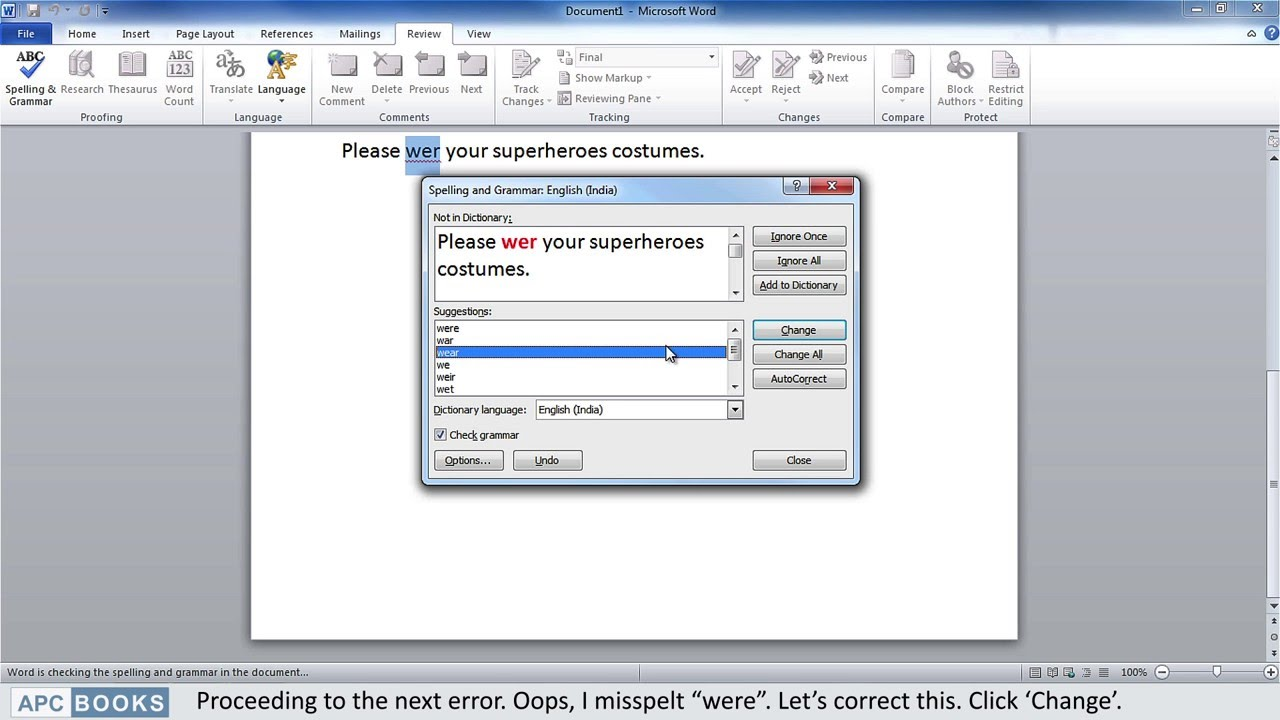
Task: Switch to the Mailings ribbon tab
Action: tap(359, 33)
